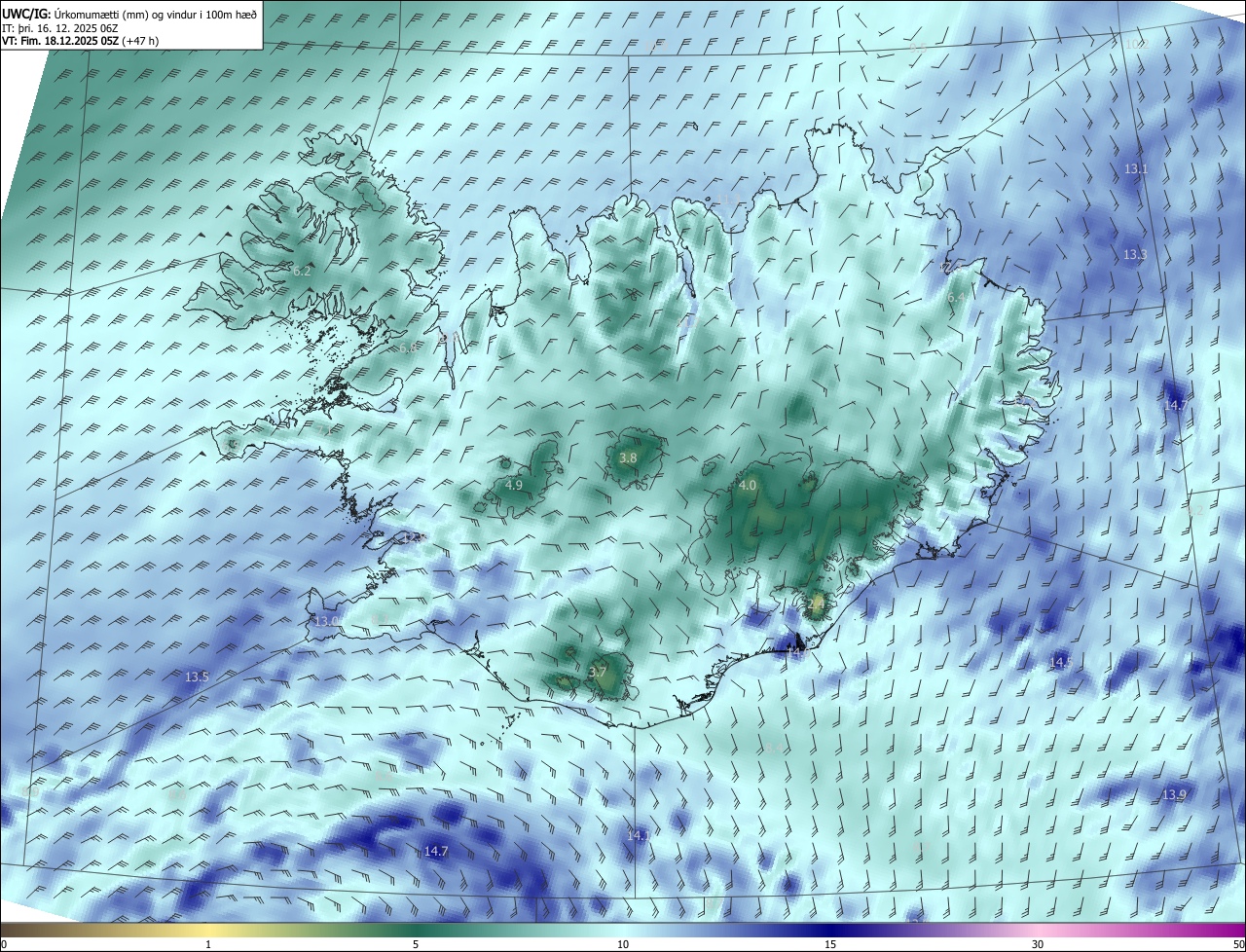The image size is (1246, 952).
Task: Click the 0 tick on the color scale
Action: (x=3, y=944)
